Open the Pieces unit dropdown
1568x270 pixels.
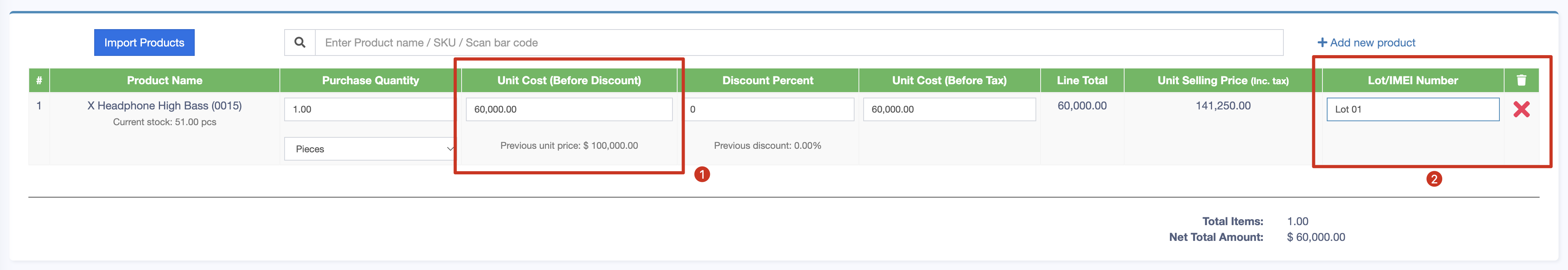tap(370, 149)
